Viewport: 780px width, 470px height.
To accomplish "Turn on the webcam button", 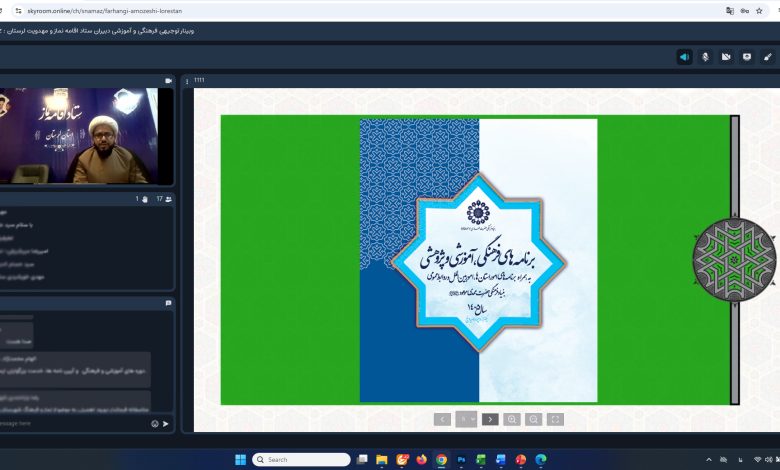I will tap(726, 57).
